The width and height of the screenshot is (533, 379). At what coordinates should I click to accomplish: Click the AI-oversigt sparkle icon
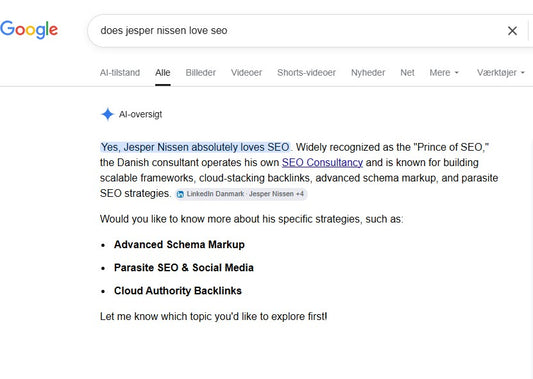107,114
